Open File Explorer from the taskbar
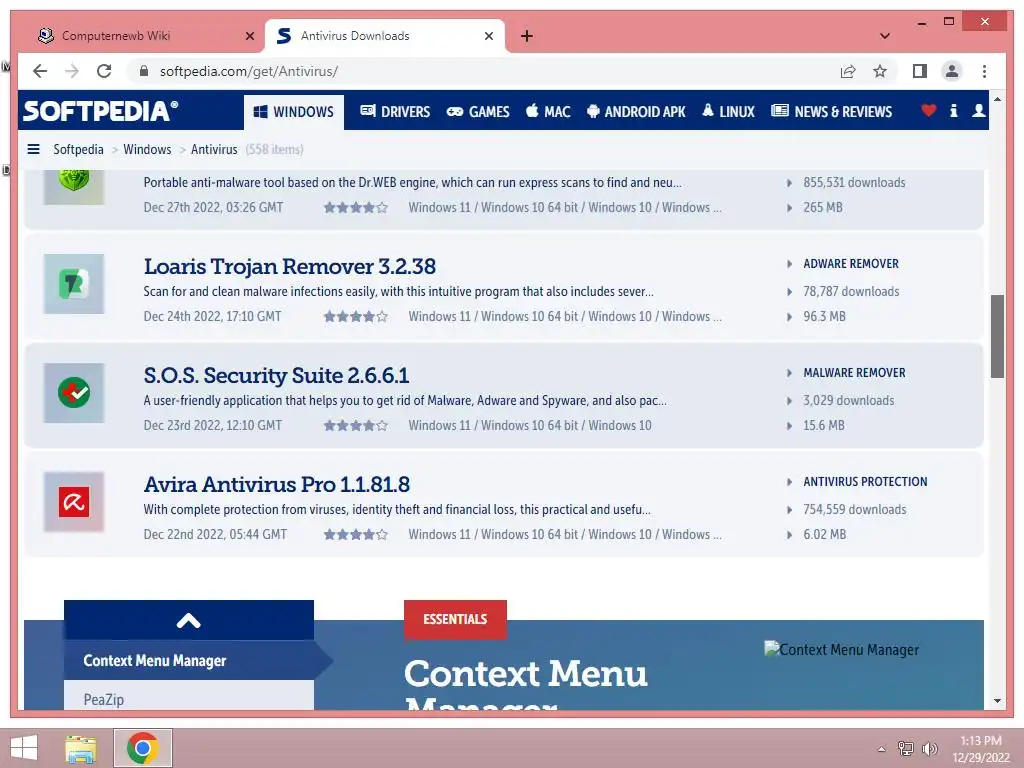The image size is (1024, 768). (81, 748)
